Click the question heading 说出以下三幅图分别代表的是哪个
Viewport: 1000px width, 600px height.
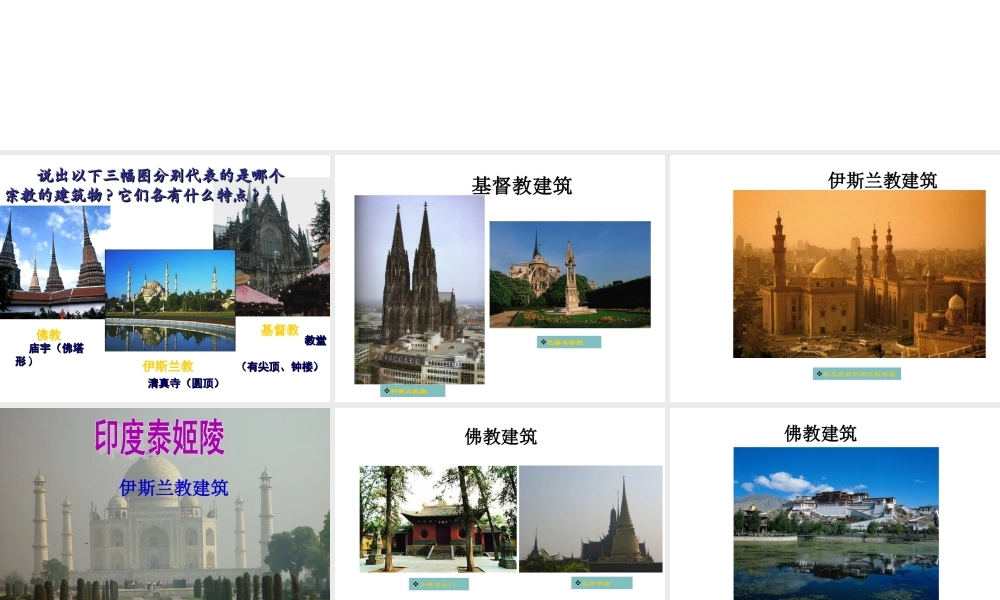pyautogui.click(x=161, y=175)
